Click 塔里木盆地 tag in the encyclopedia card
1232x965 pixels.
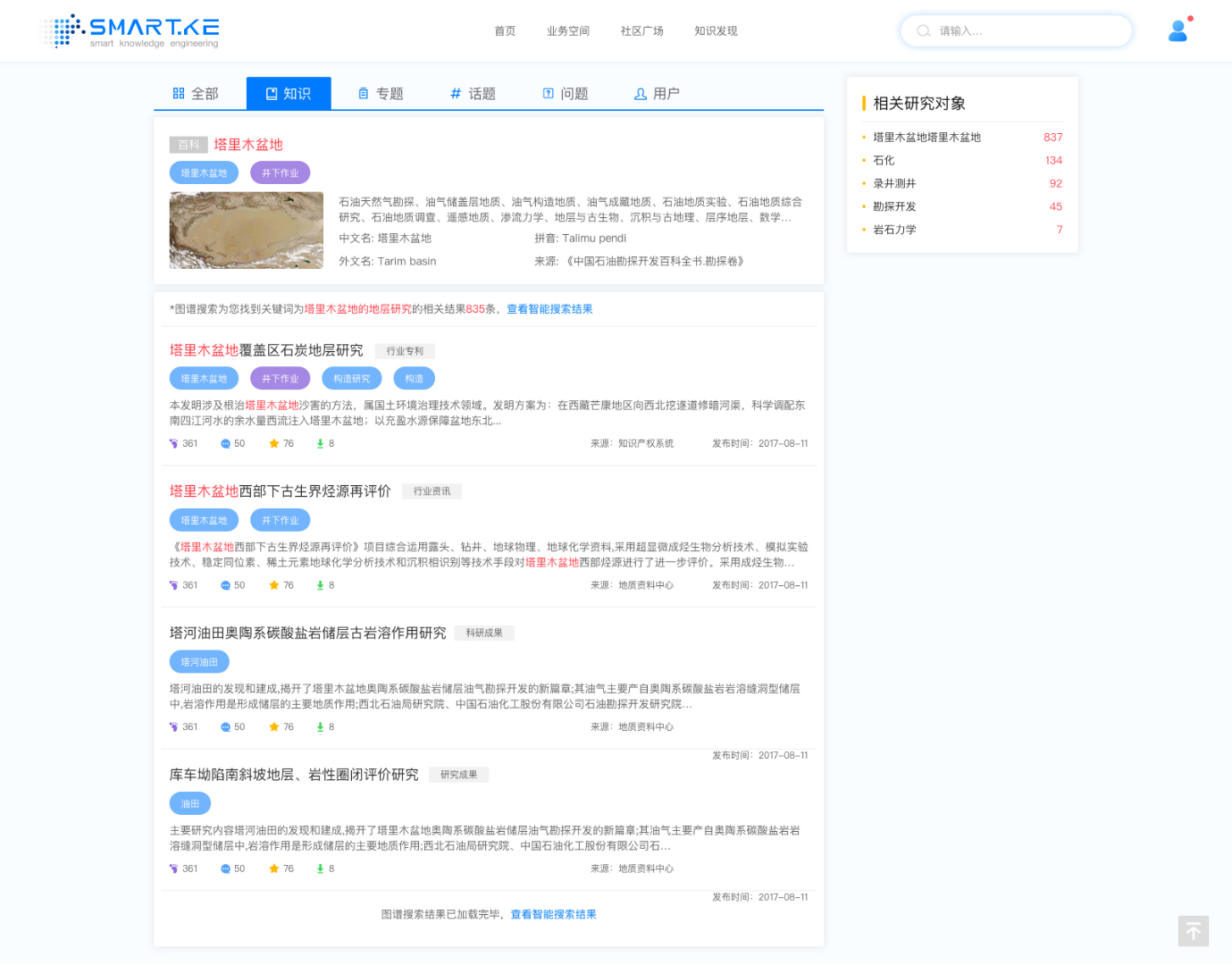point(204,173)
